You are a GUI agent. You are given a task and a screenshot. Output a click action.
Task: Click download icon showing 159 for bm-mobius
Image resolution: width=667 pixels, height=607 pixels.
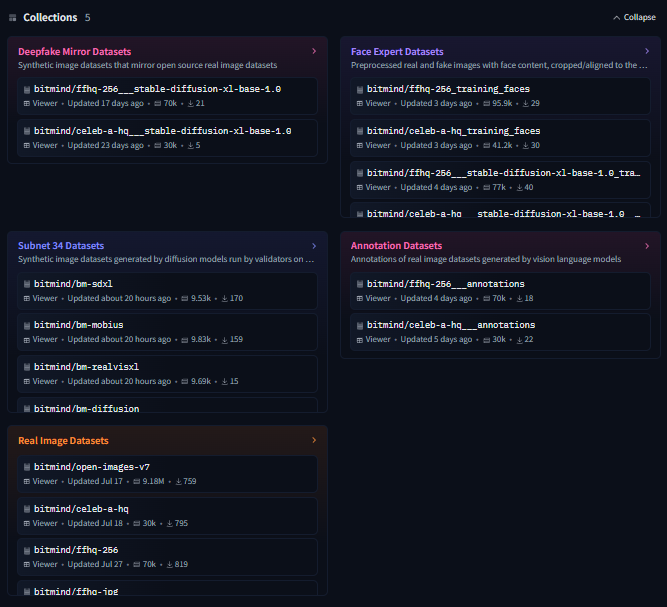pyautogui.click(x=225, y=340)
